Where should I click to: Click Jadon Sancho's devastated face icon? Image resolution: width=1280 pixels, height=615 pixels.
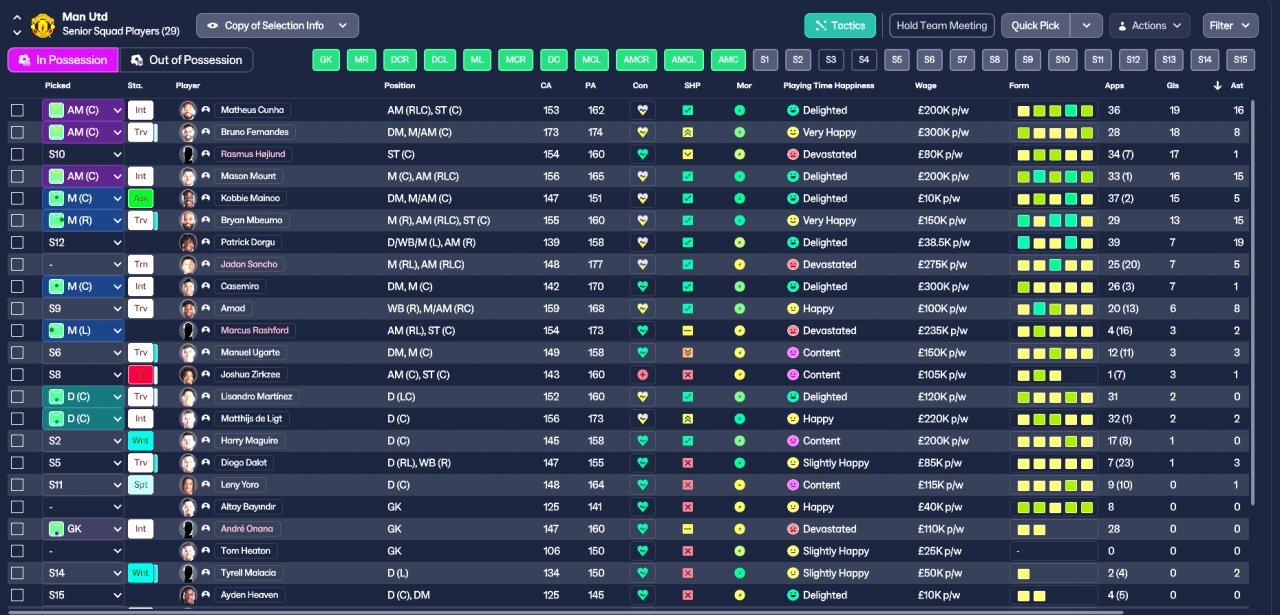793,264
